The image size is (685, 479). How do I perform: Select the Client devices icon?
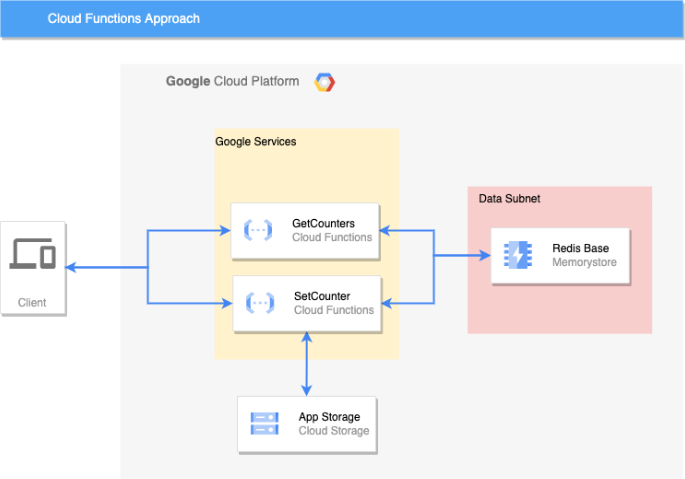click(33, 253)
